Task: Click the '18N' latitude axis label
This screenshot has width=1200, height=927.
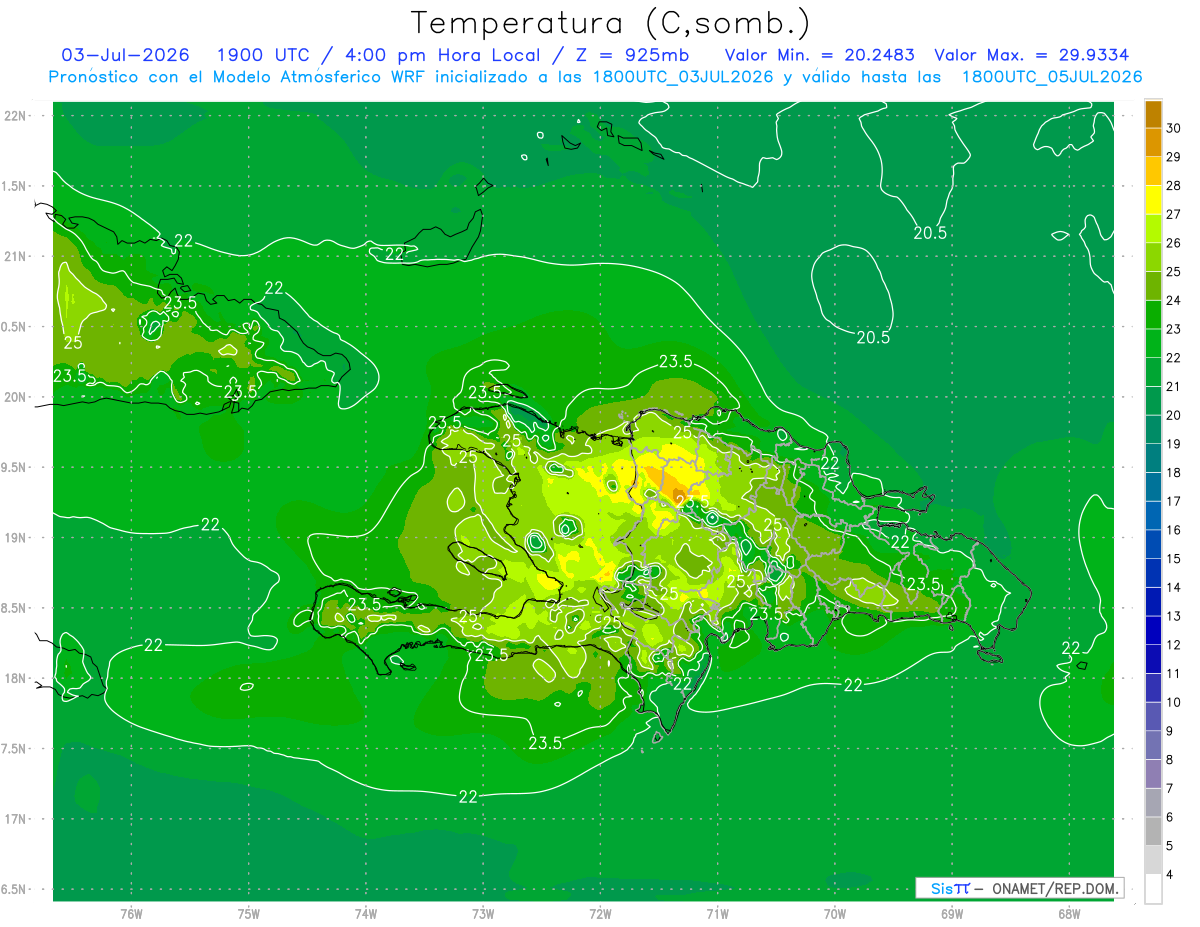Action: pos(15,678)
